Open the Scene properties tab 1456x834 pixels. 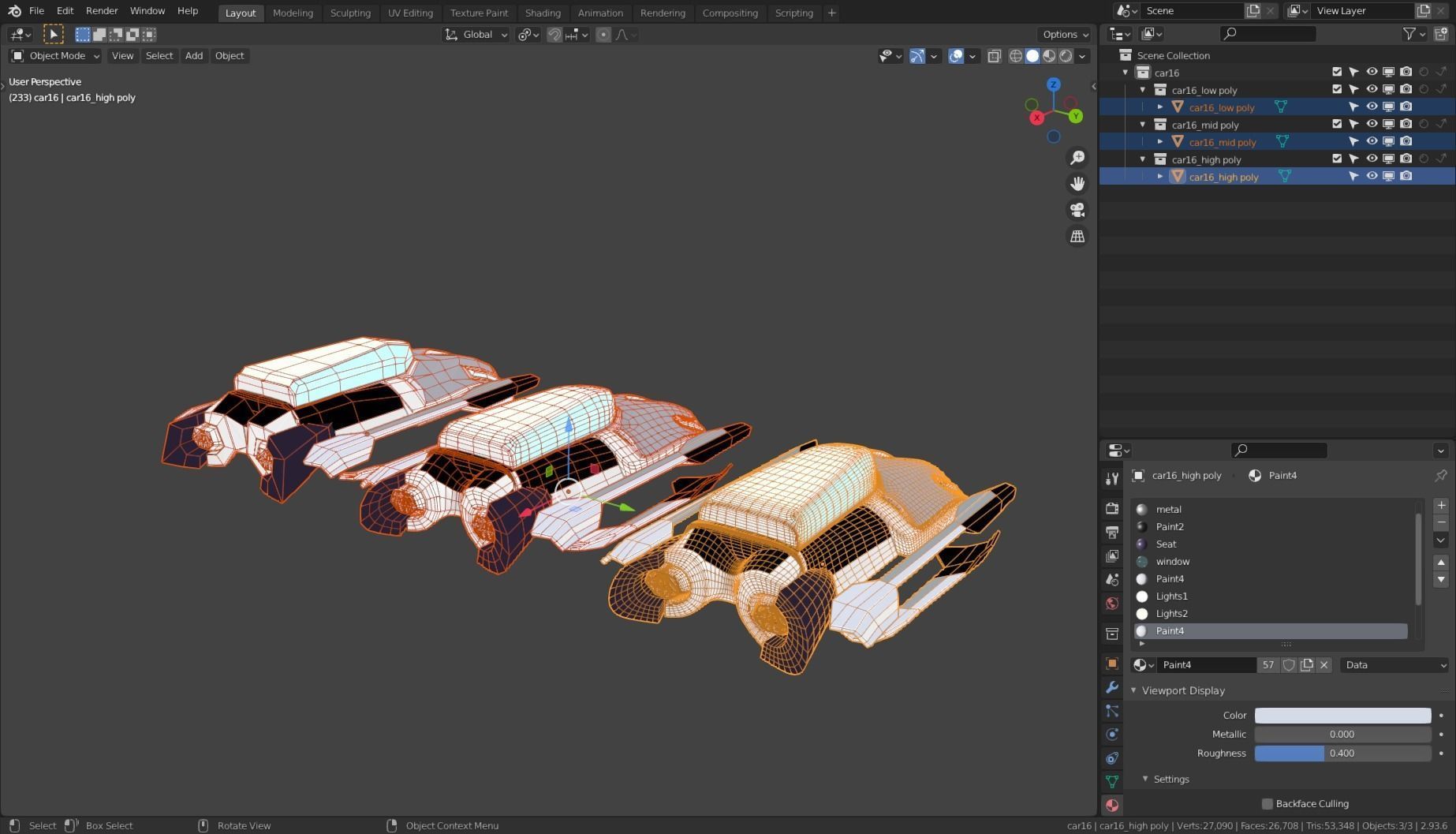(x=1111, y=580)
